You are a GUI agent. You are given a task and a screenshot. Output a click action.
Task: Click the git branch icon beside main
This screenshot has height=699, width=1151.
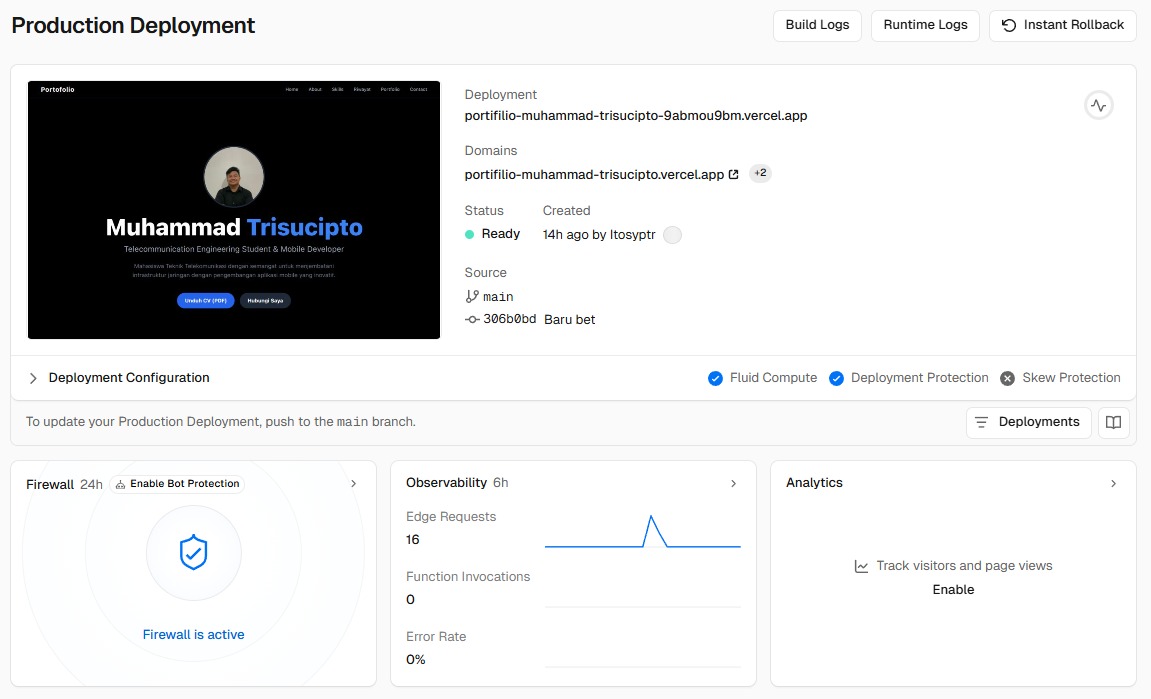tap(472, 297)
